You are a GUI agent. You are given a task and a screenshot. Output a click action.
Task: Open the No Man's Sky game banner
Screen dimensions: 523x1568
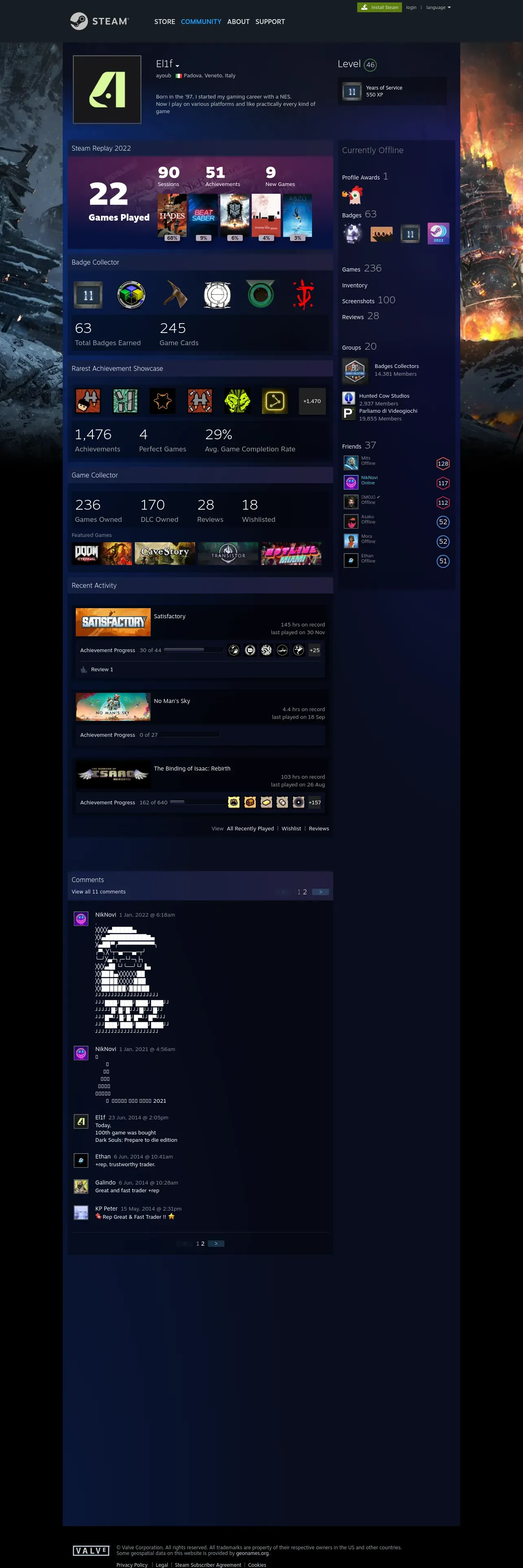113,707
